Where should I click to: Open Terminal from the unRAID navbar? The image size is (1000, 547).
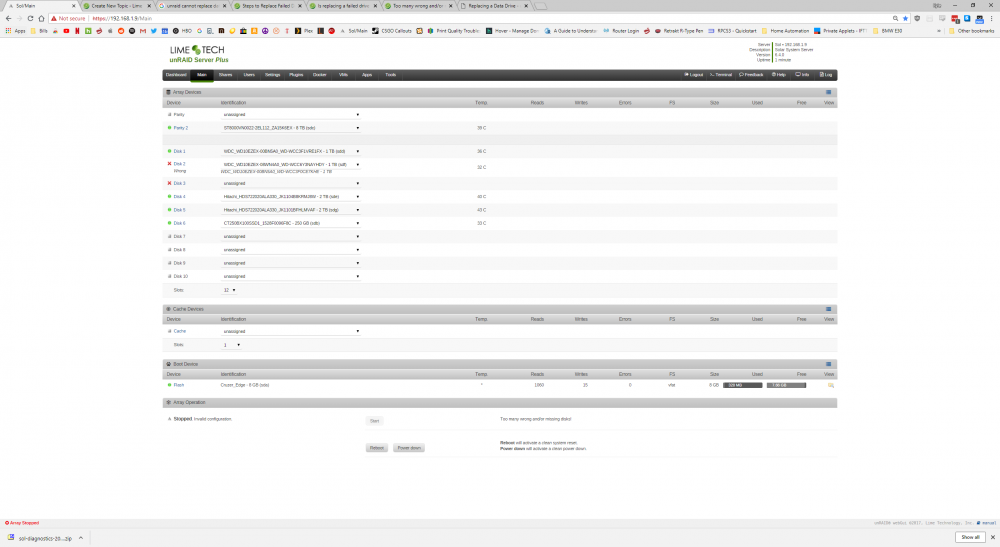(x=721, y=75)
